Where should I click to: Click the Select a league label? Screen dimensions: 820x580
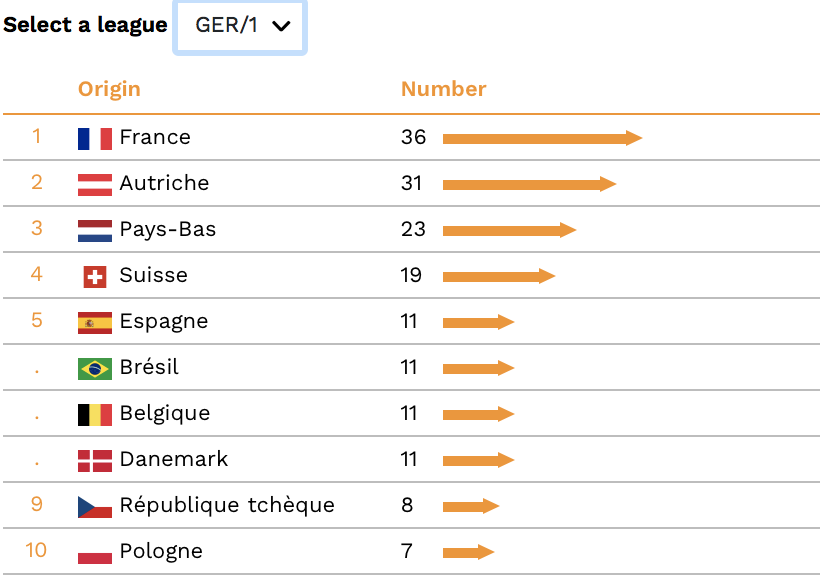(x=85, y=25)
